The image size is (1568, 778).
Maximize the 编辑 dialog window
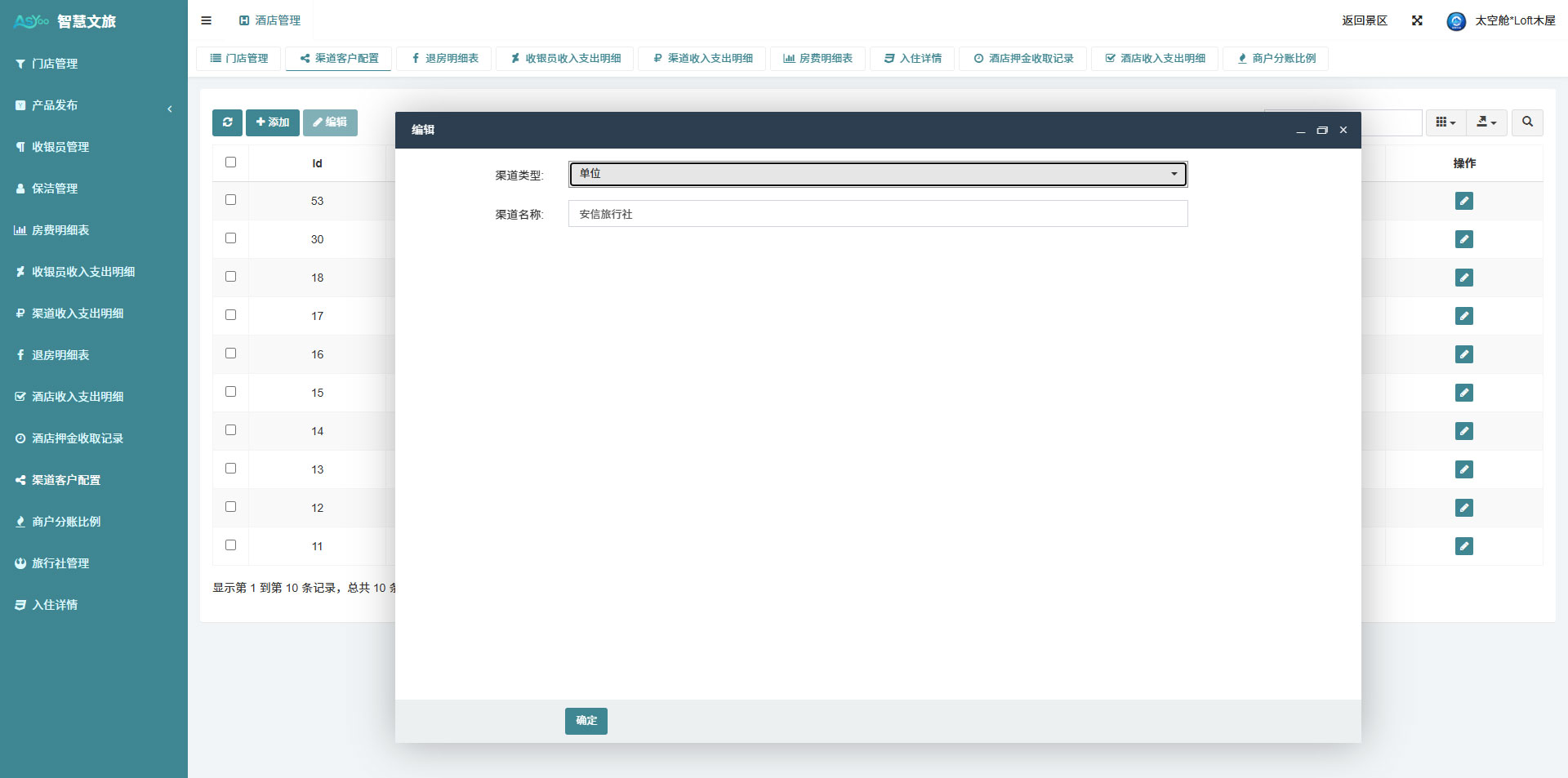click(x=1322, y=130)
